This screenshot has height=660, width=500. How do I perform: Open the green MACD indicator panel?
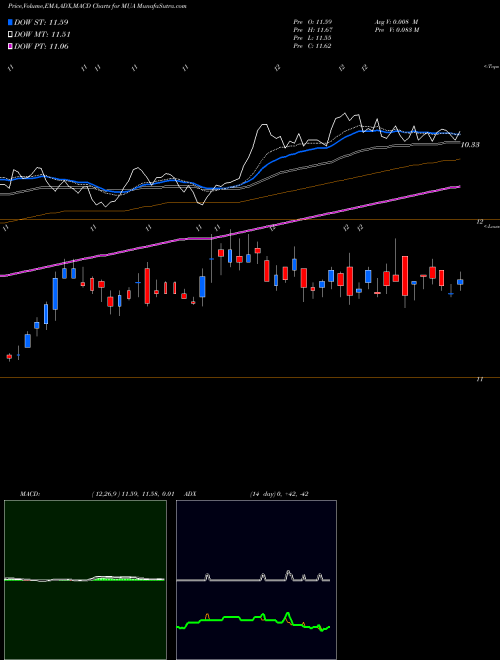85,580
